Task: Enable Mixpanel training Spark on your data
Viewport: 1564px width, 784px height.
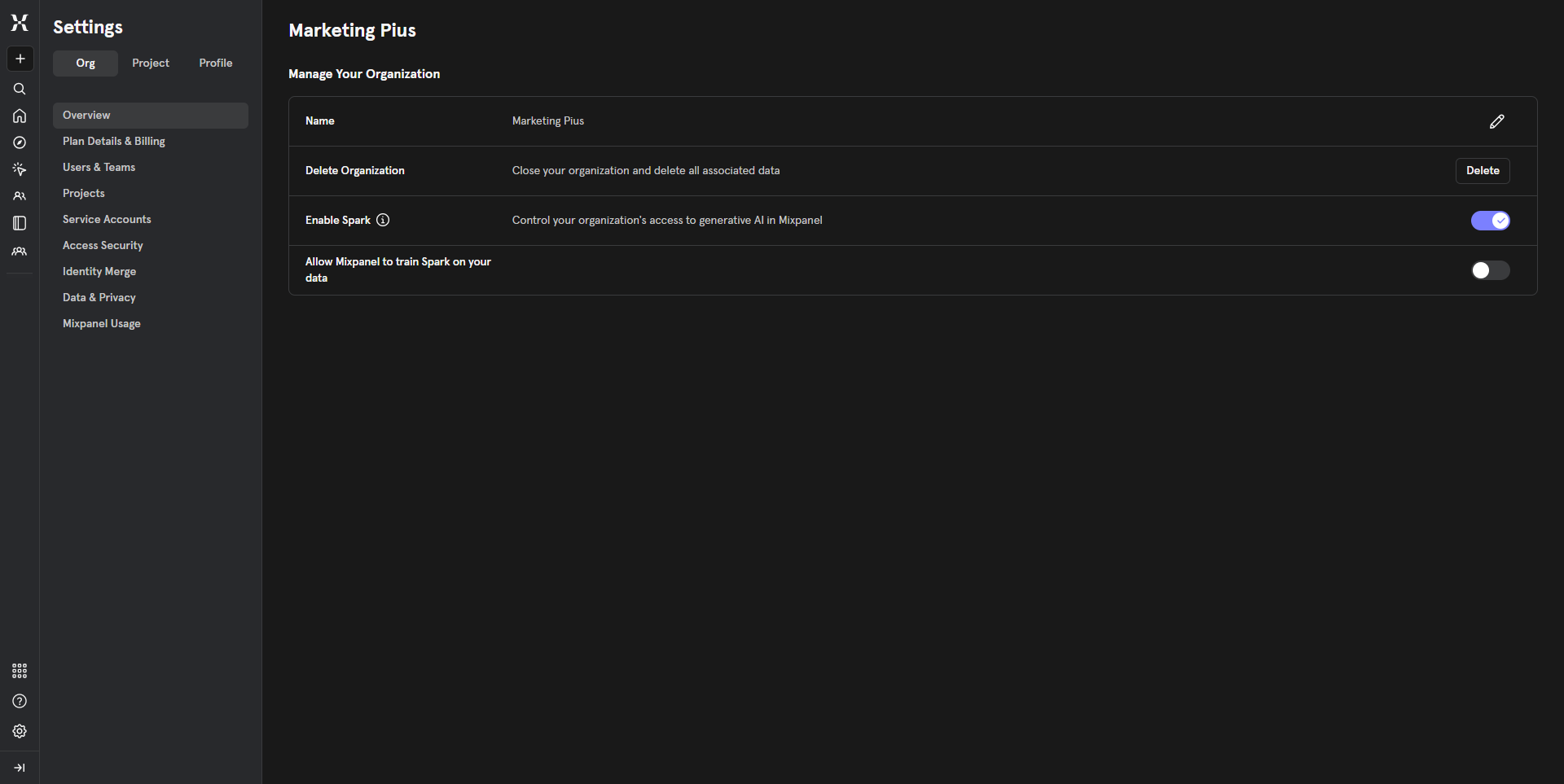Action: (1490, 270)
